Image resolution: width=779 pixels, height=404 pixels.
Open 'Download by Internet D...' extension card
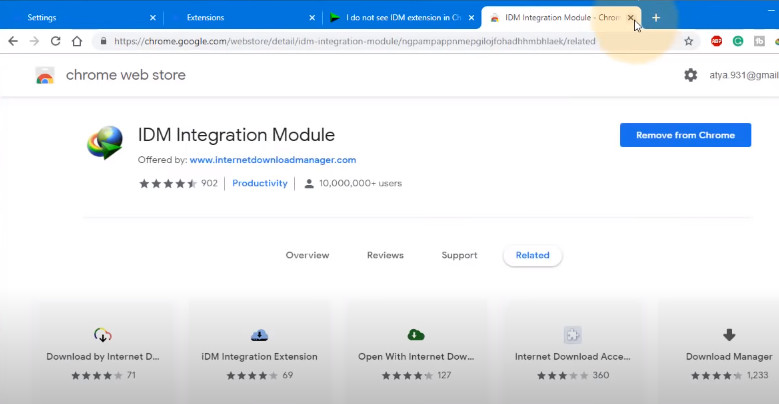(103, 353)
